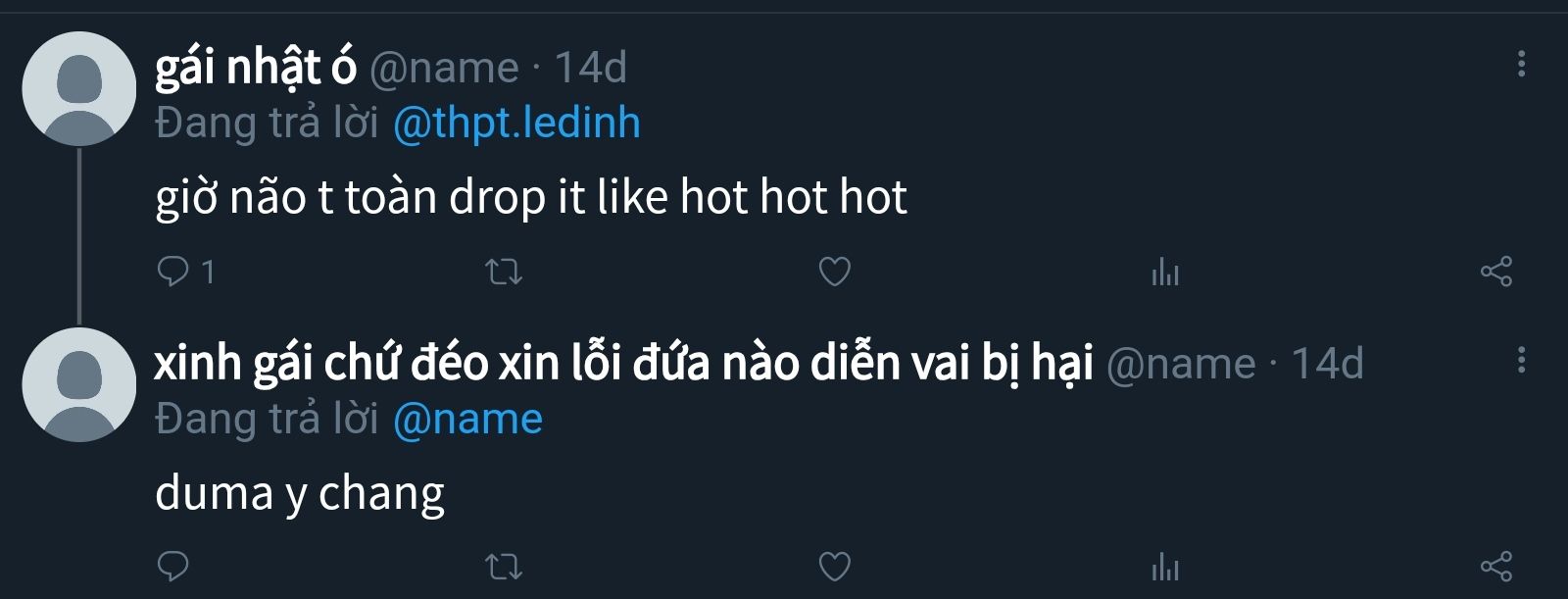Open second replier's profile avatar
The width and height of the screenshot is (1568, 599).
78,384
